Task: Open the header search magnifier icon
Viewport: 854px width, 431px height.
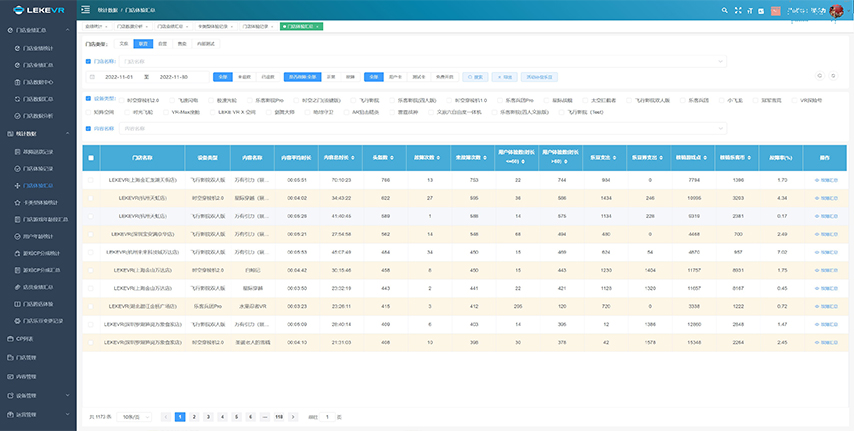Action: [724, 10]
